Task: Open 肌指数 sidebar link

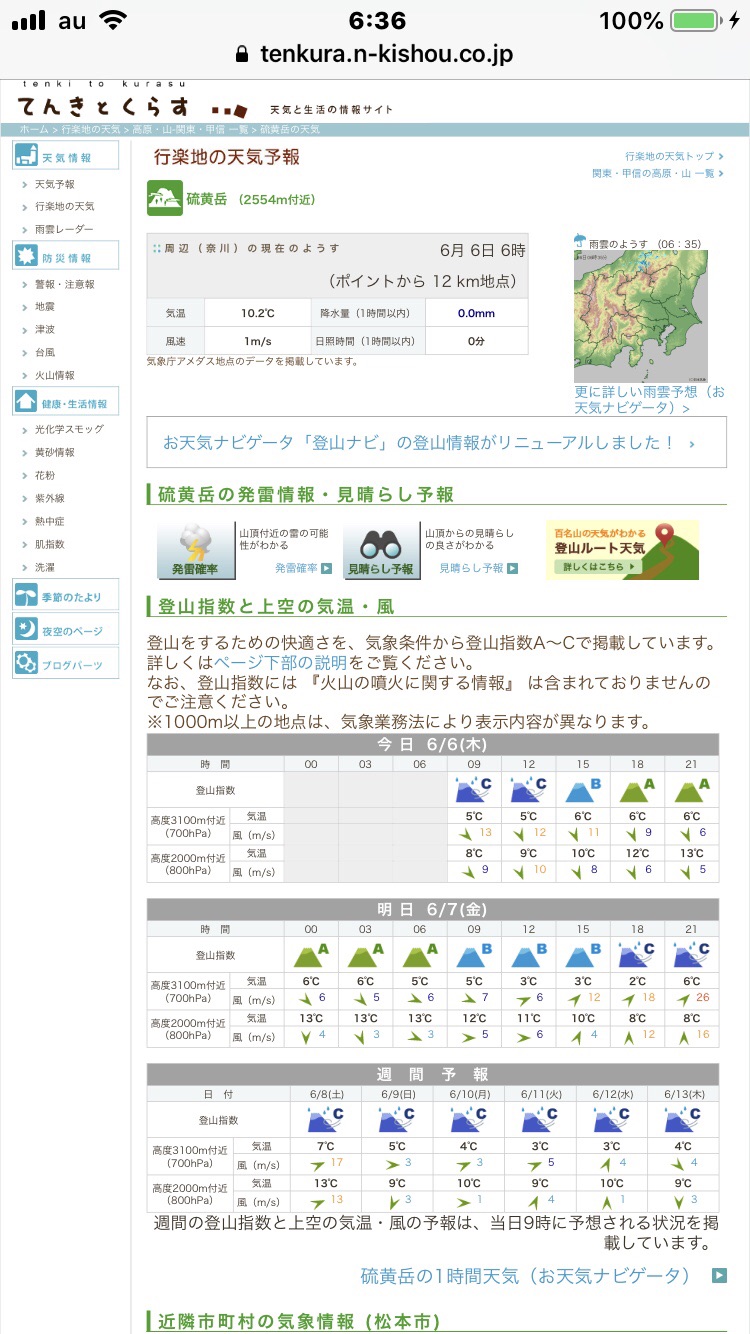Action: point(50,544)
